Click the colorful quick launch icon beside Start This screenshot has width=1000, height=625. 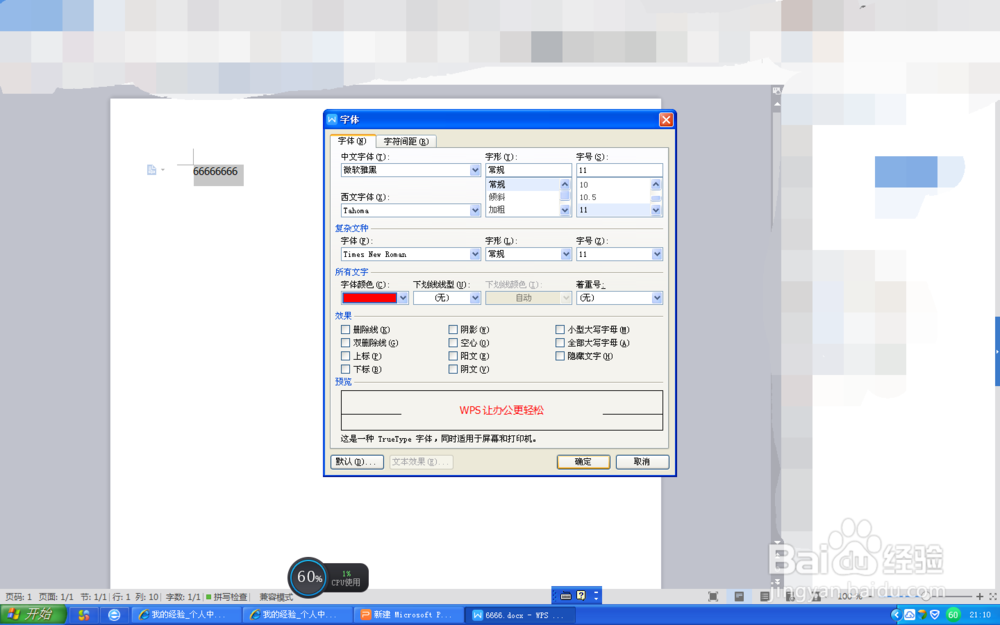point(84,615)
